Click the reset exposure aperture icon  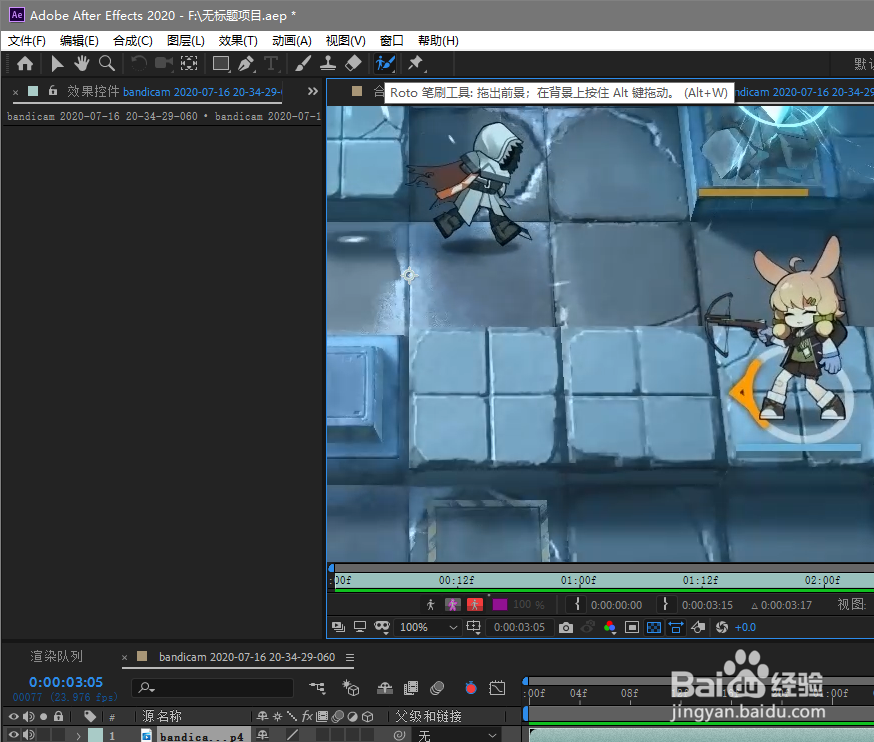[x=722, y=628]
